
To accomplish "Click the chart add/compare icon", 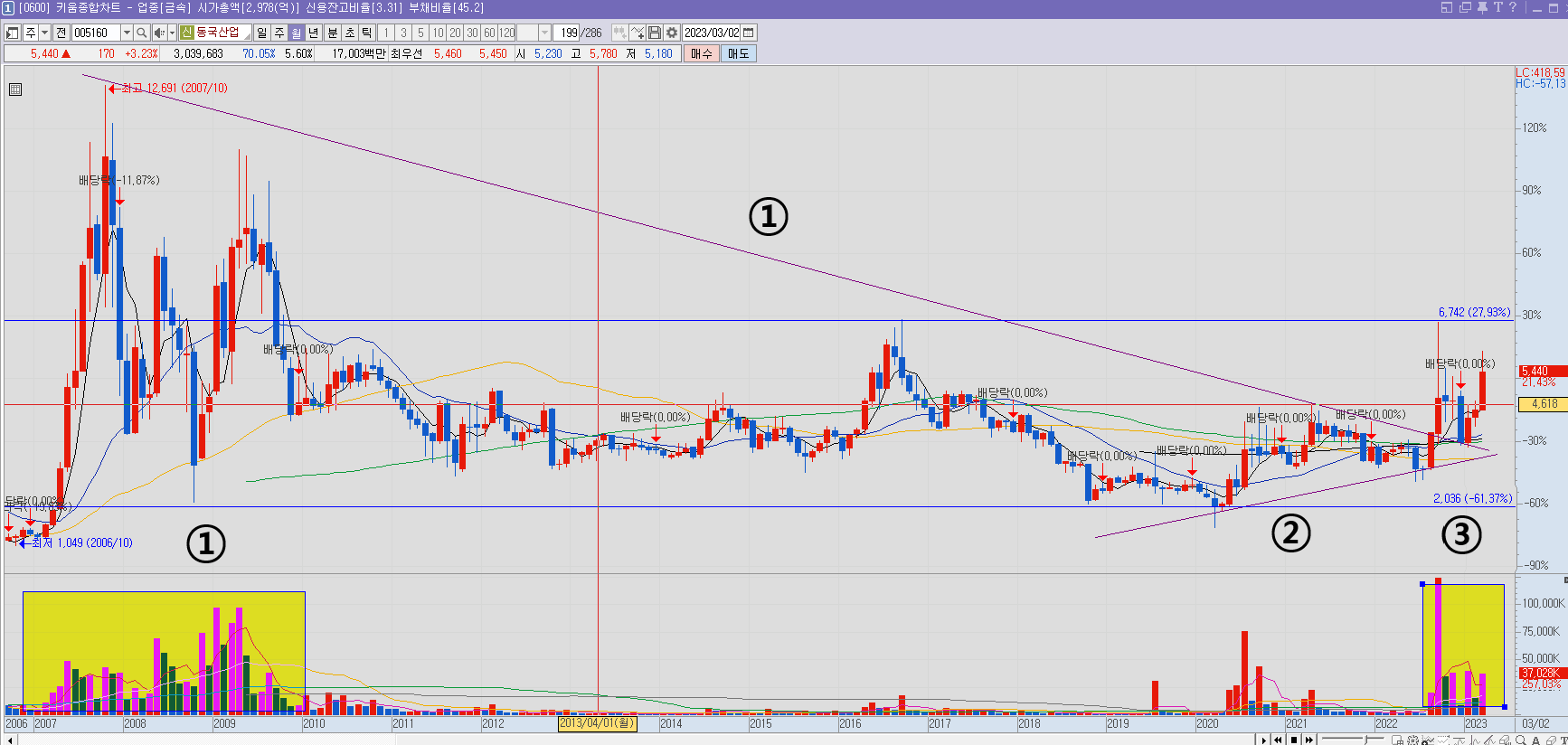I will point(638,33).
